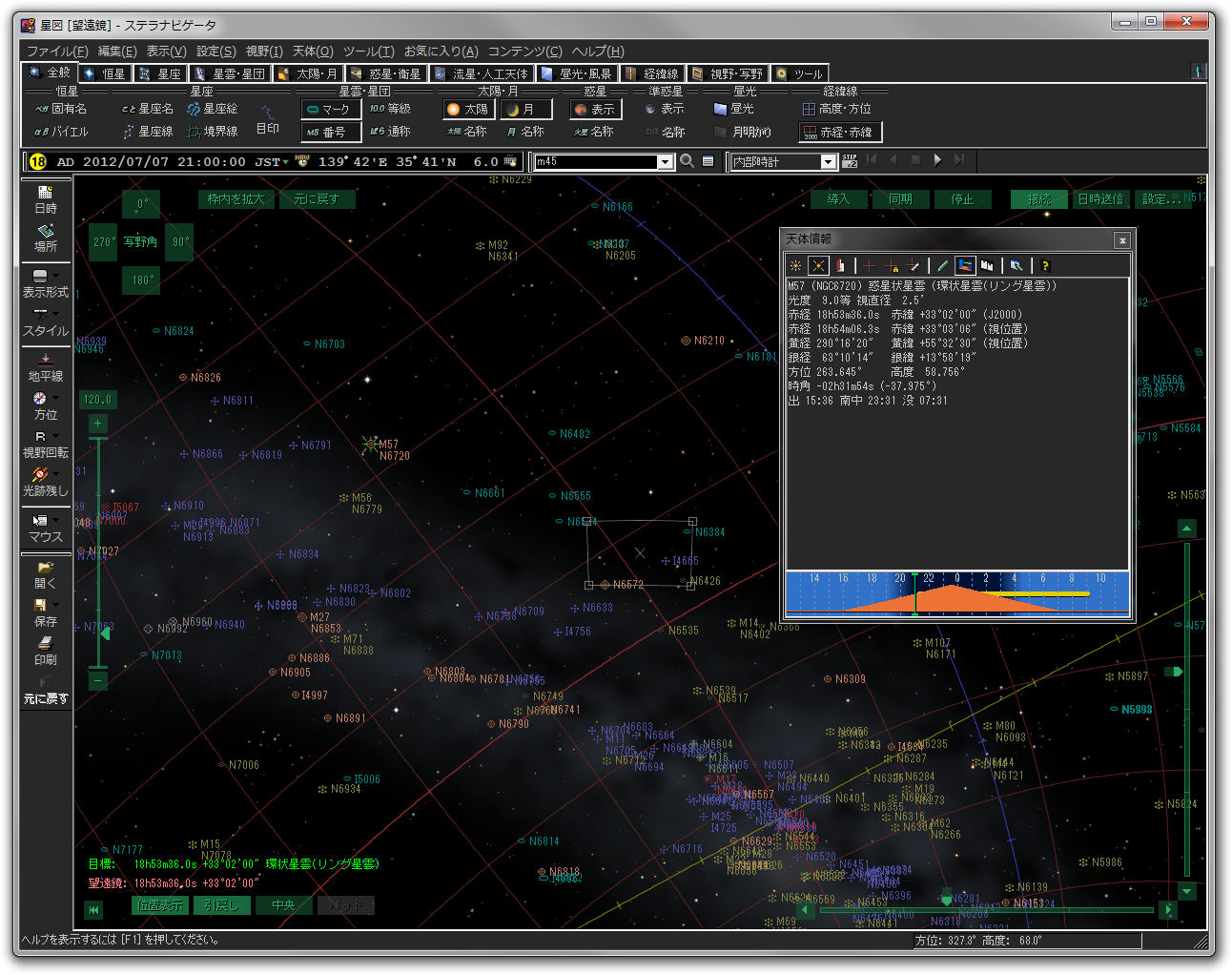The width and height of the screenshot is (1232, 975).
Task: Click the 地平線 (horizon) sidebar icon
Action: click(45, 367)
